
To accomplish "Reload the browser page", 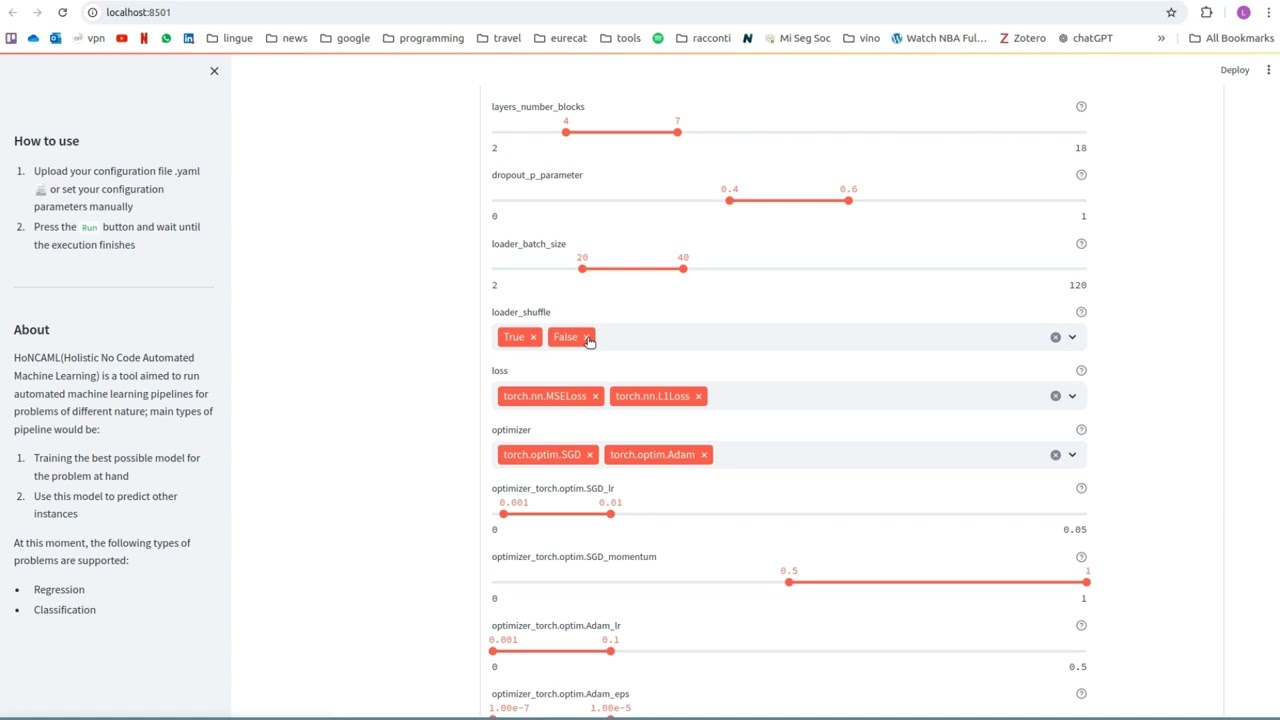I will 62,12.
